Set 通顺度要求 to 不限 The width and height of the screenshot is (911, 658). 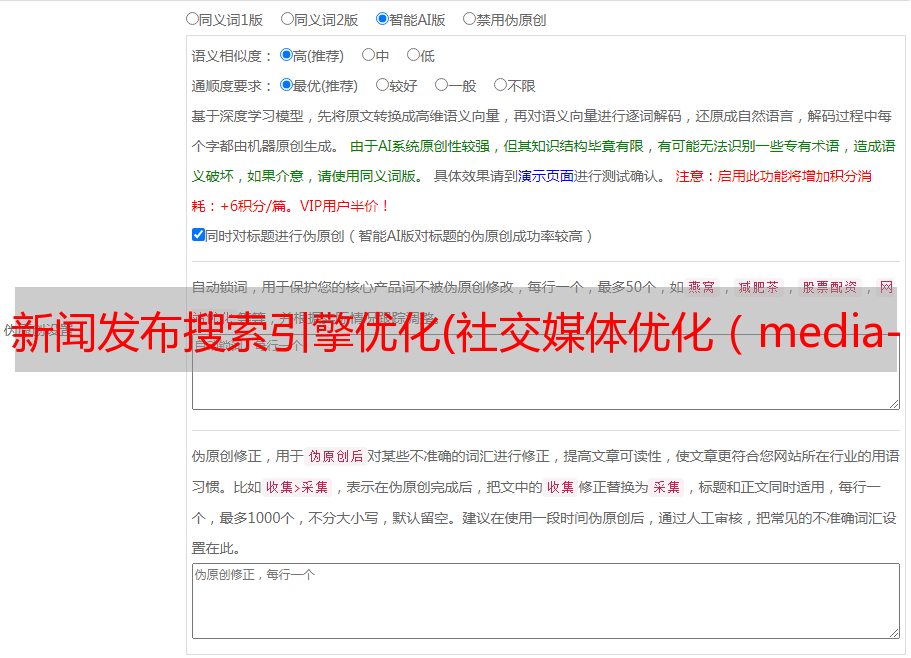(500, 85)
